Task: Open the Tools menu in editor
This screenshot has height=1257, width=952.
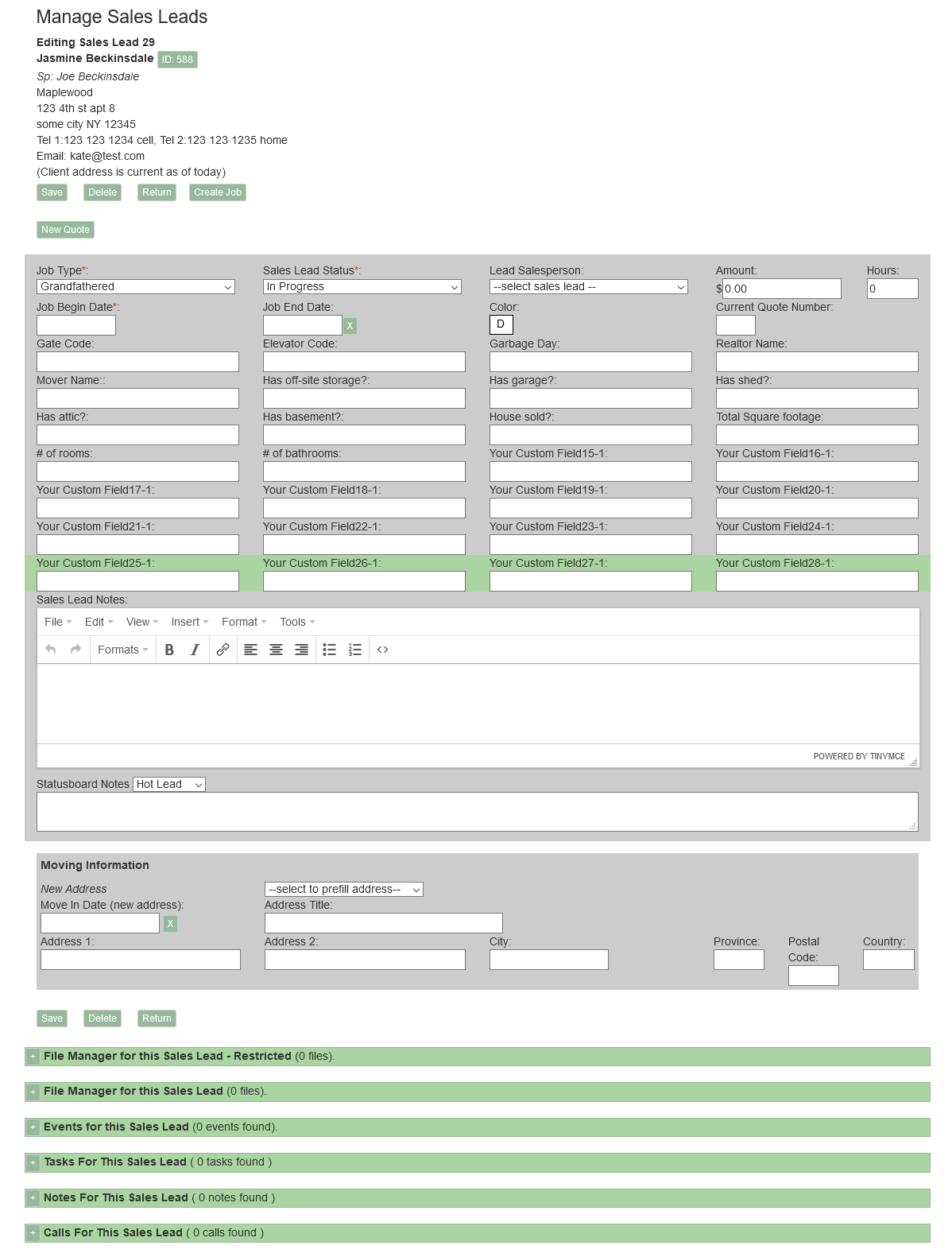Action: click(x=297, y=622)
